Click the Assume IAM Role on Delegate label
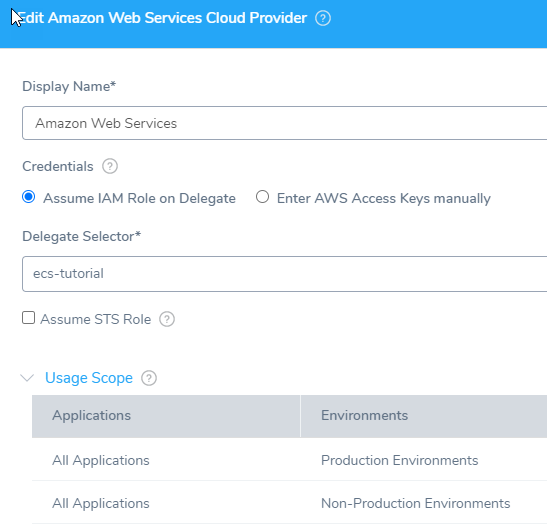 pos(140,198)
